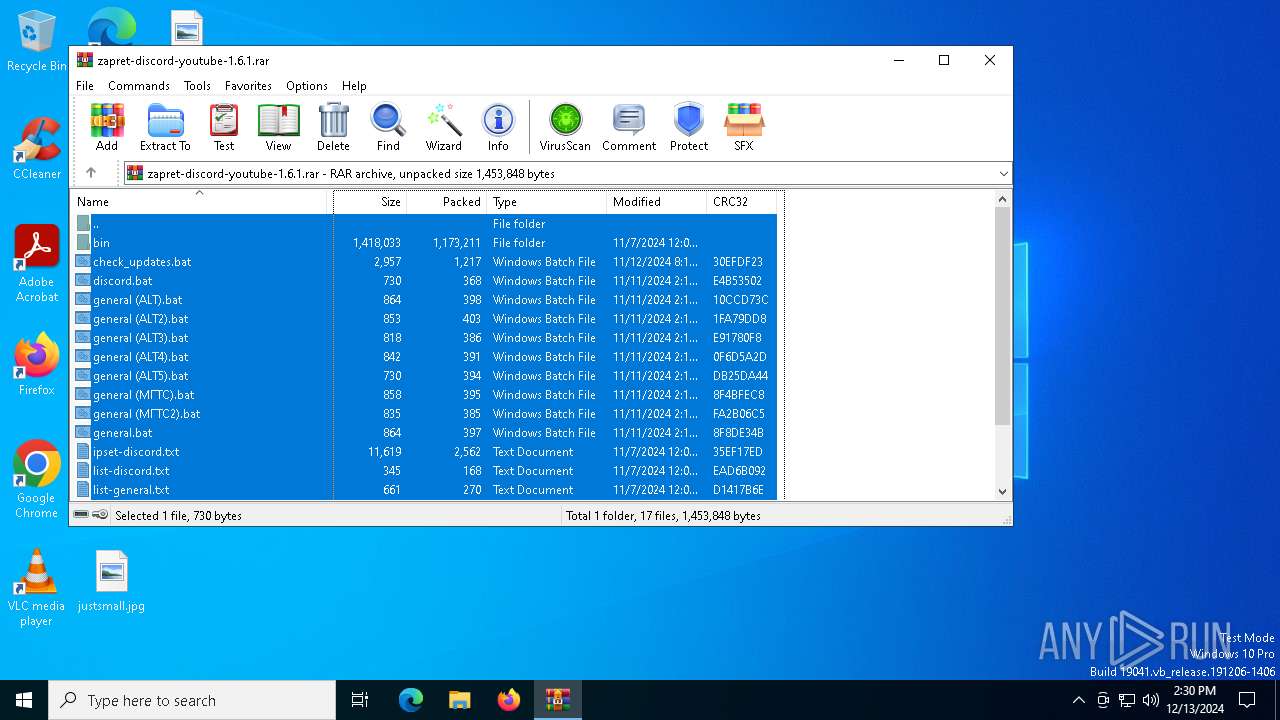
Task: Click the SFX toolbar icon
Action: [x=744, y=127]
